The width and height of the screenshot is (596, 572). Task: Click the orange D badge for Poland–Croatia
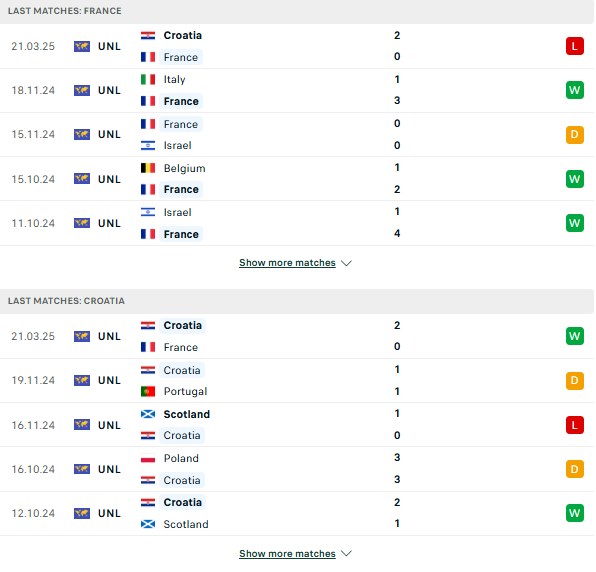[574, 469]
